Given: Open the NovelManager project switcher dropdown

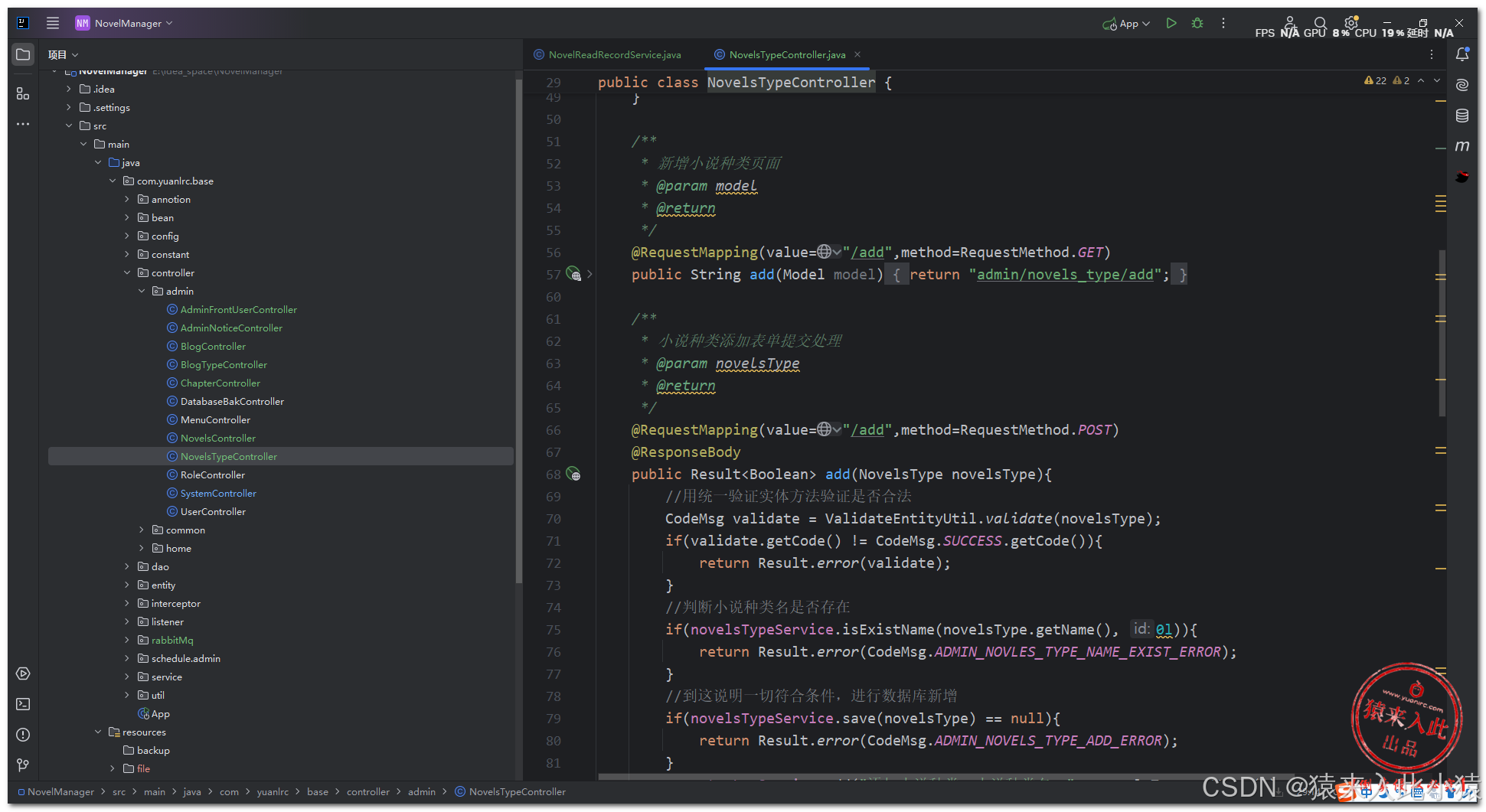Looking at the screenshot, I should [x=124, y=23].
